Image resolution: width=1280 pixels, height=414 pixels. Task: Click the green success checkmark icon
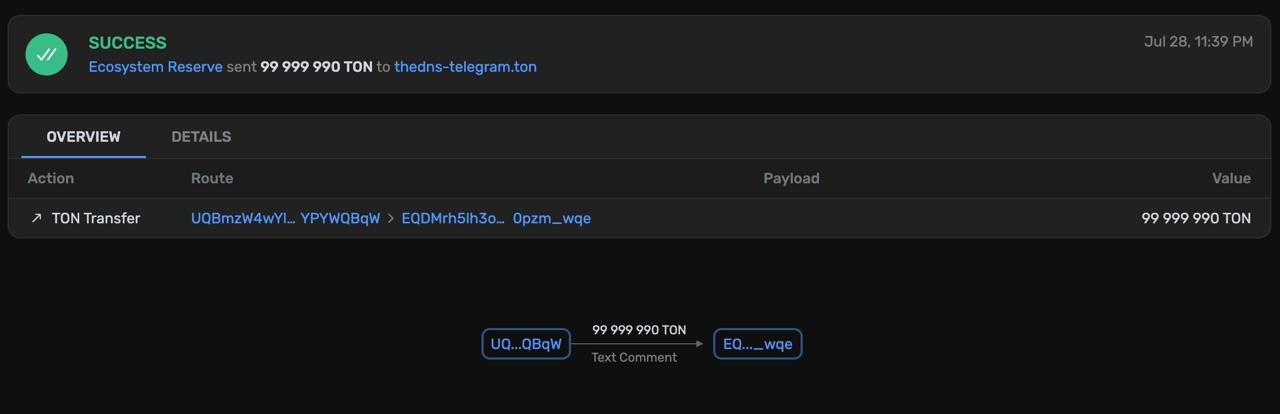click(46, 55)
